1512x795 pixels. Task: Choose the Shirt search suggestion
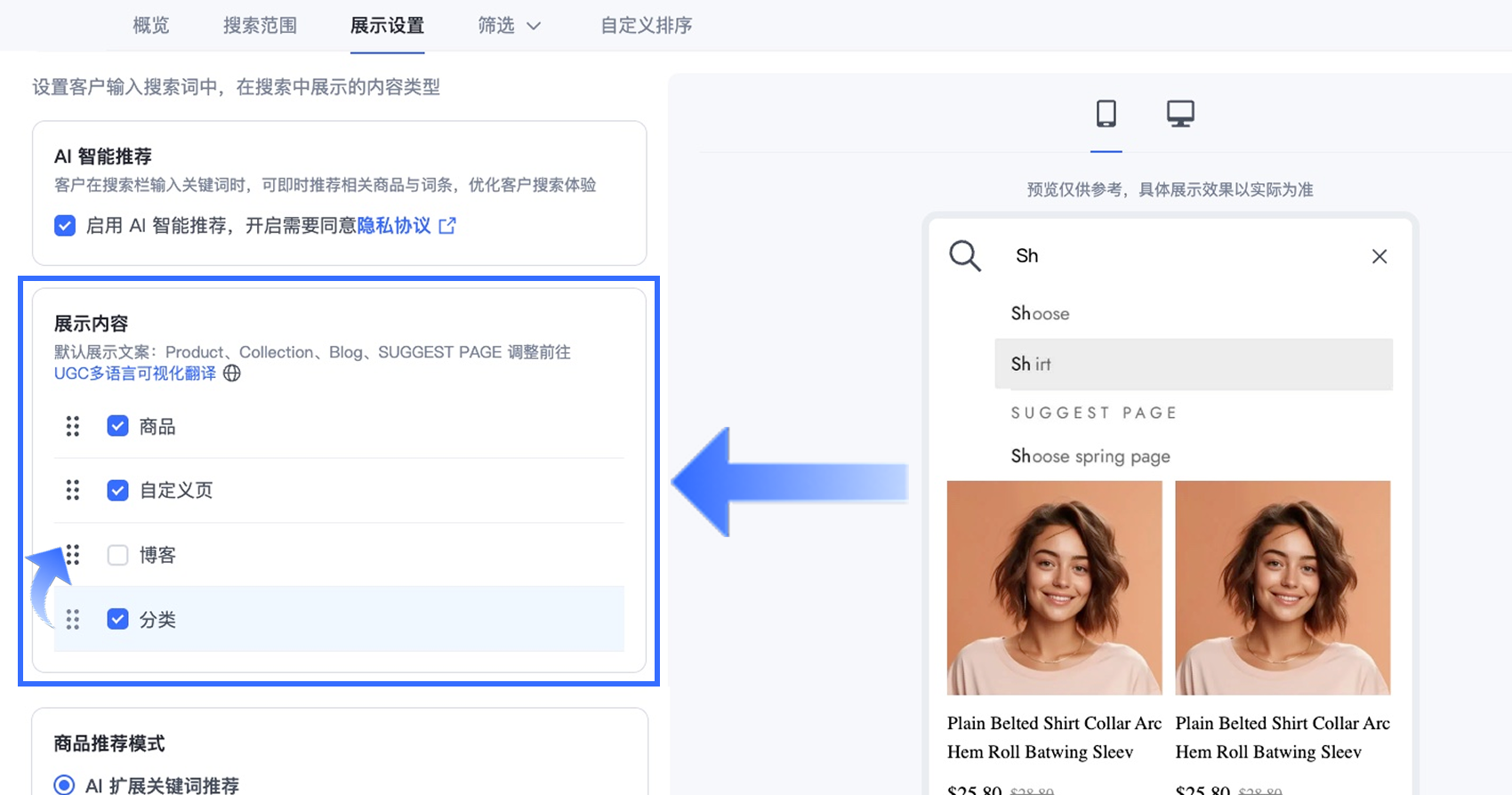tap(1194, 364)
